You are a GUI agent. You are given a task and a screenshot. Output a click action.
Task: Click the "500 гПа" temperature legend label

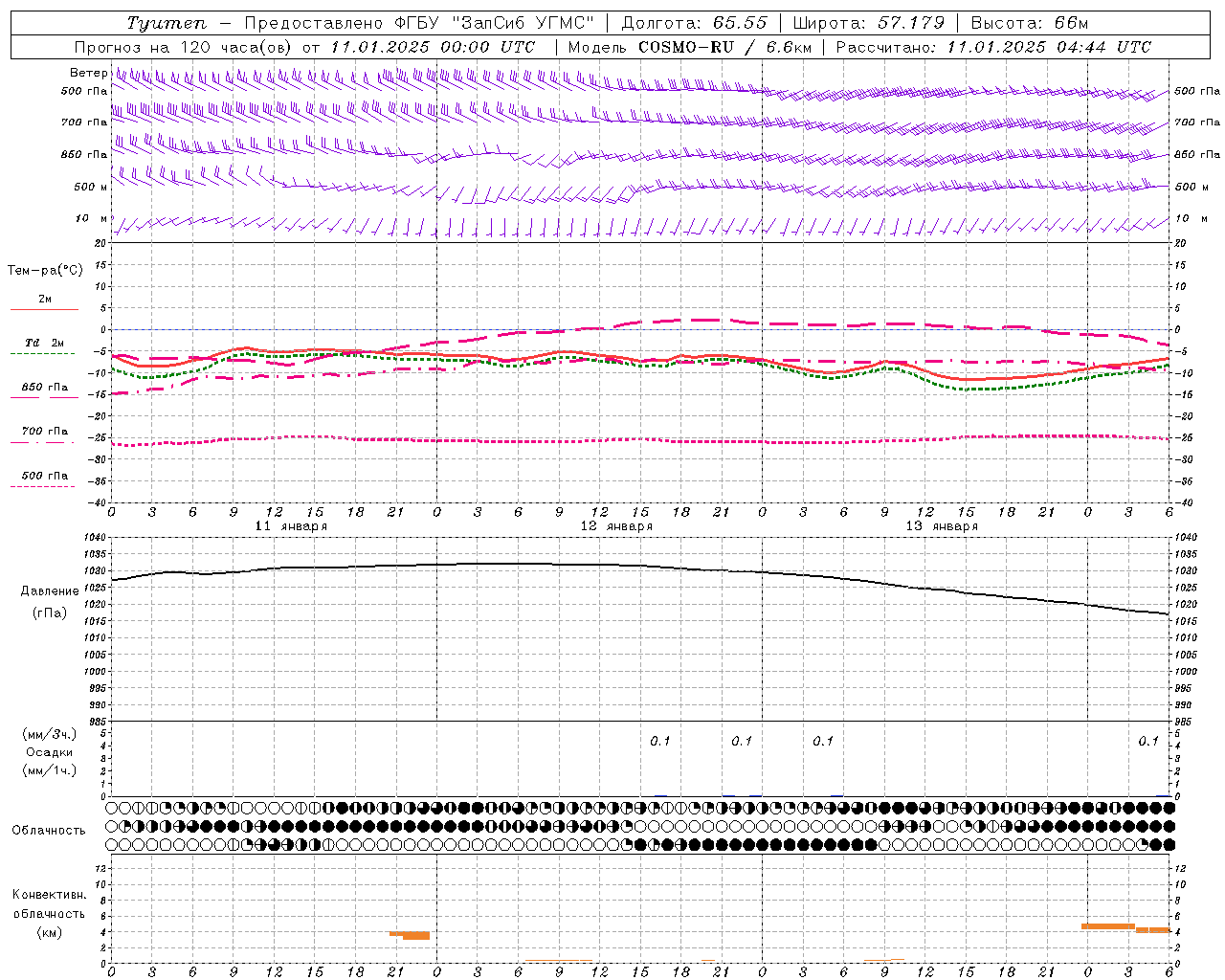pyautogui.click(x=44, y=476)
